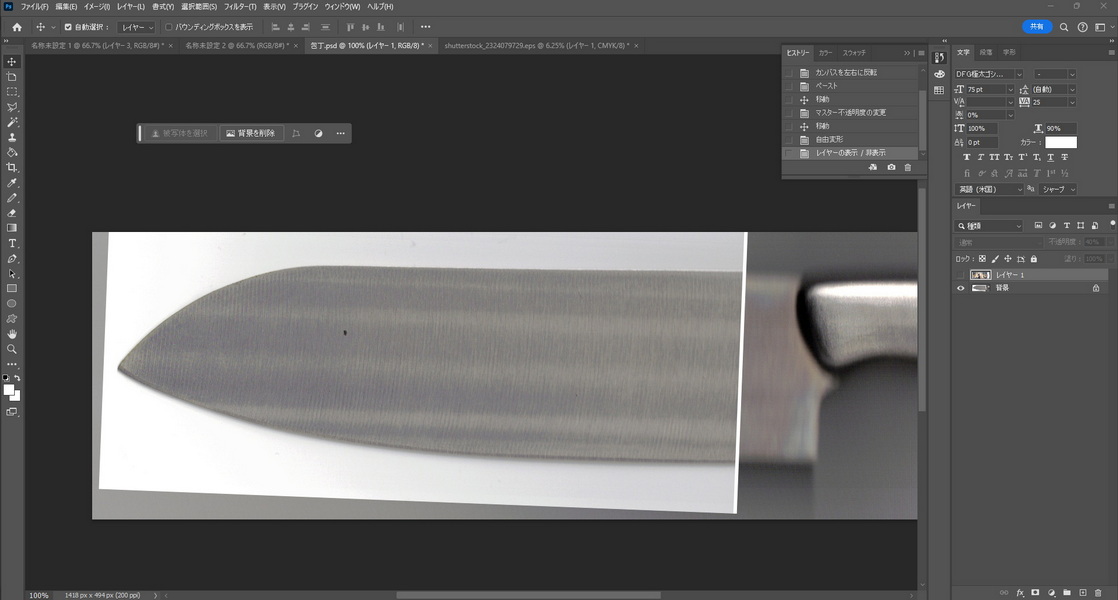The height and width of the screenshot is (600, 1118).
Task: Create a new snapshot with the camera icon
Action: pos(891,167)
